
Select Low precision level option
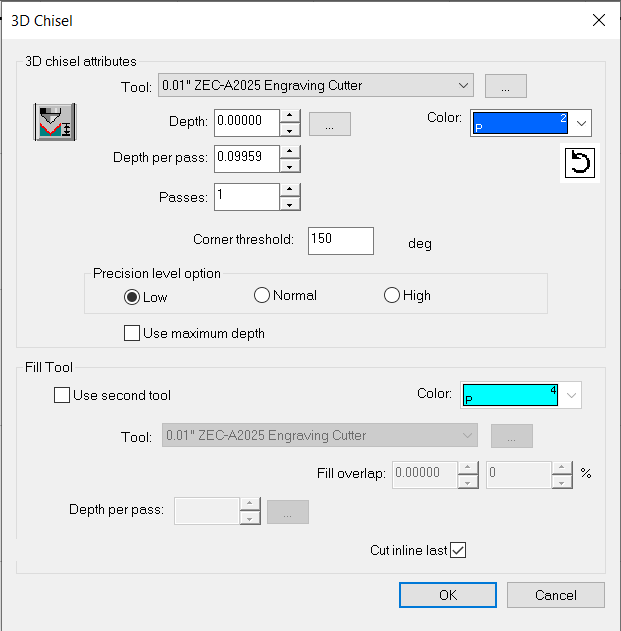132,296
